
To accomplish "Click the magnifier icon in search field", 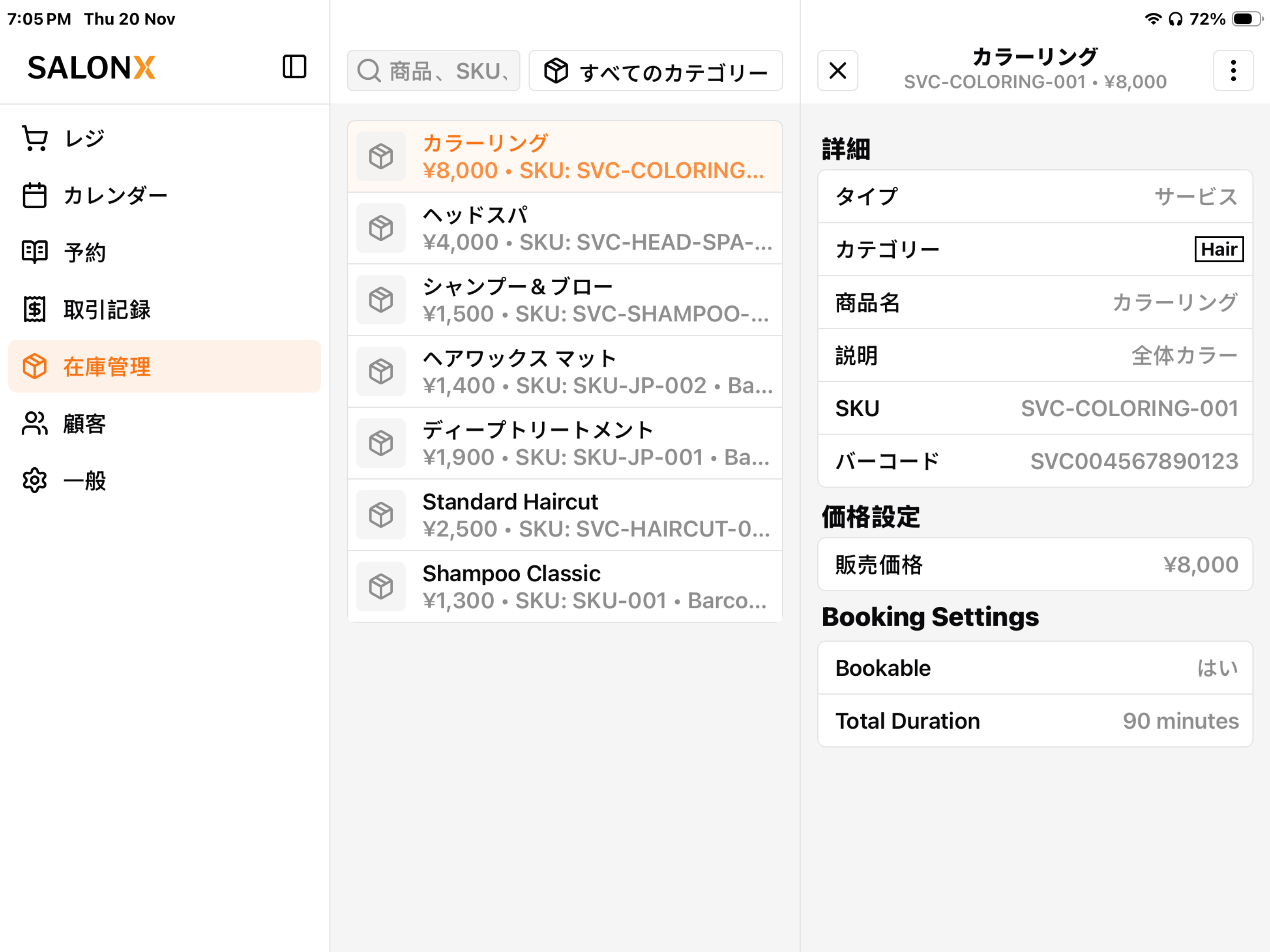I will tap(369, 71).
